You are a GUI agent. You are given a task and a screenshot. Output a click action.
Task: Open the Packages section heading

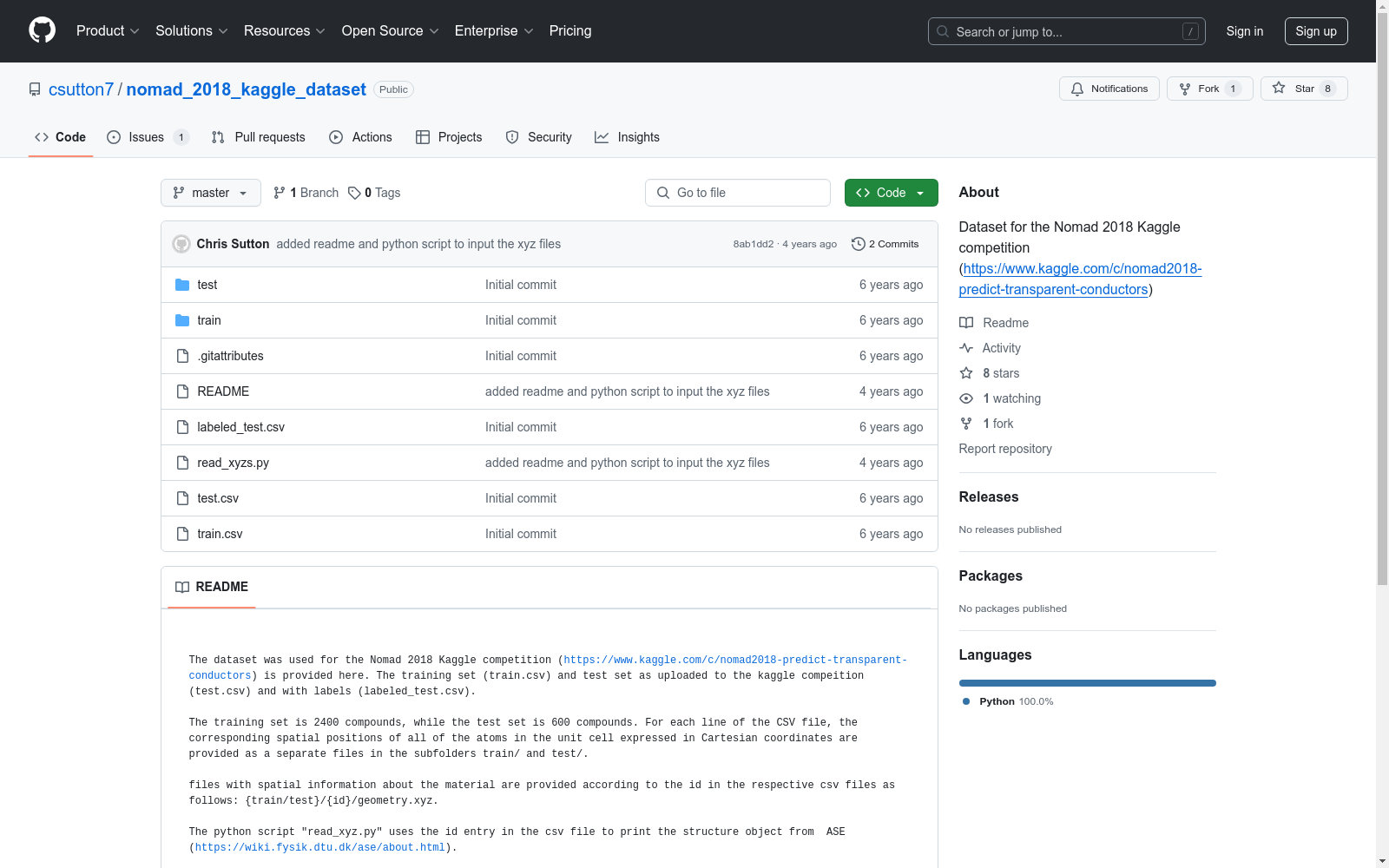(x=991, y=576)
